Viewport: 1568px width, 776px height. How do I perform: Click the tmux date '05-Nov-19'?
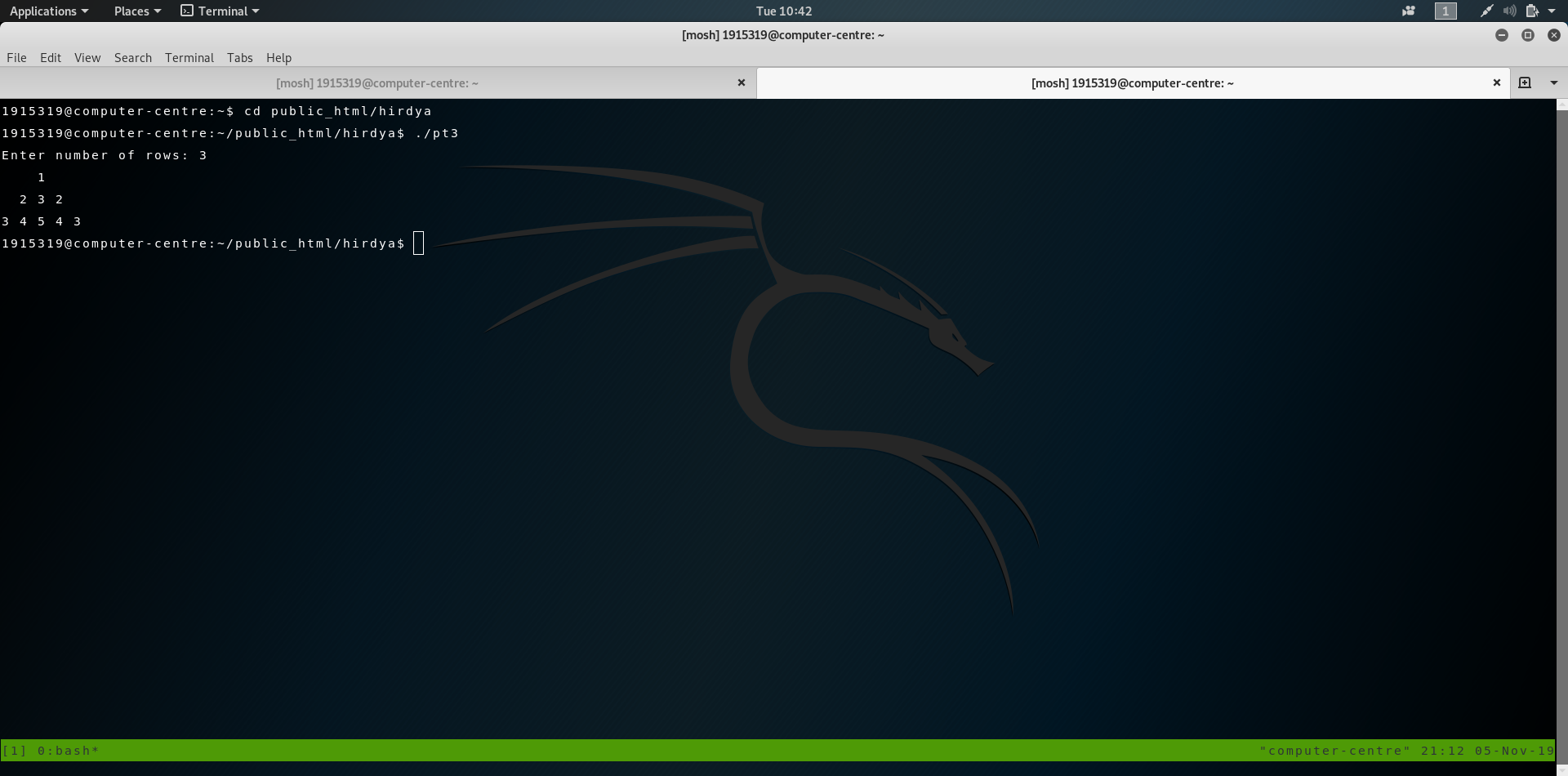(x=1515, y=751)
